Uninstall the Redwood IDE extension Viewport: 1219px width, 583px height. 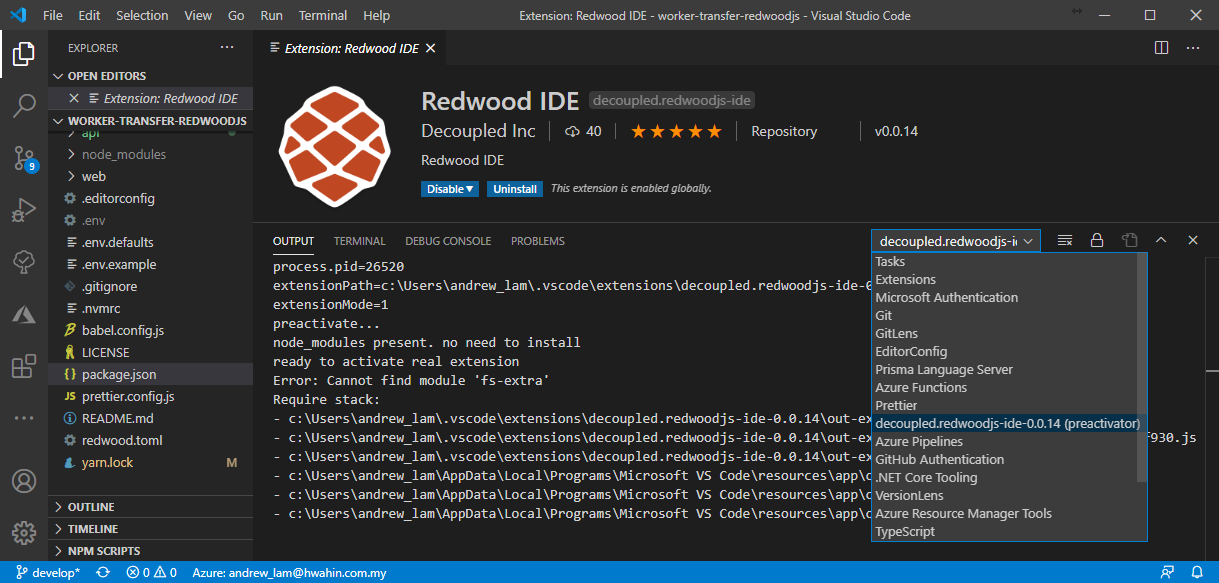(x=515, y=189)
